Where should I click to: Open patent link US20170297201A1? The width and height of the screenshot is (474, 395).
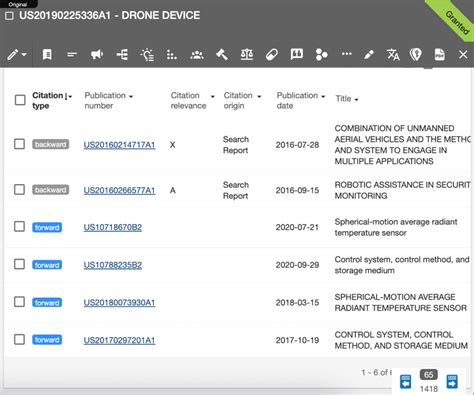(x=119, y=340)
